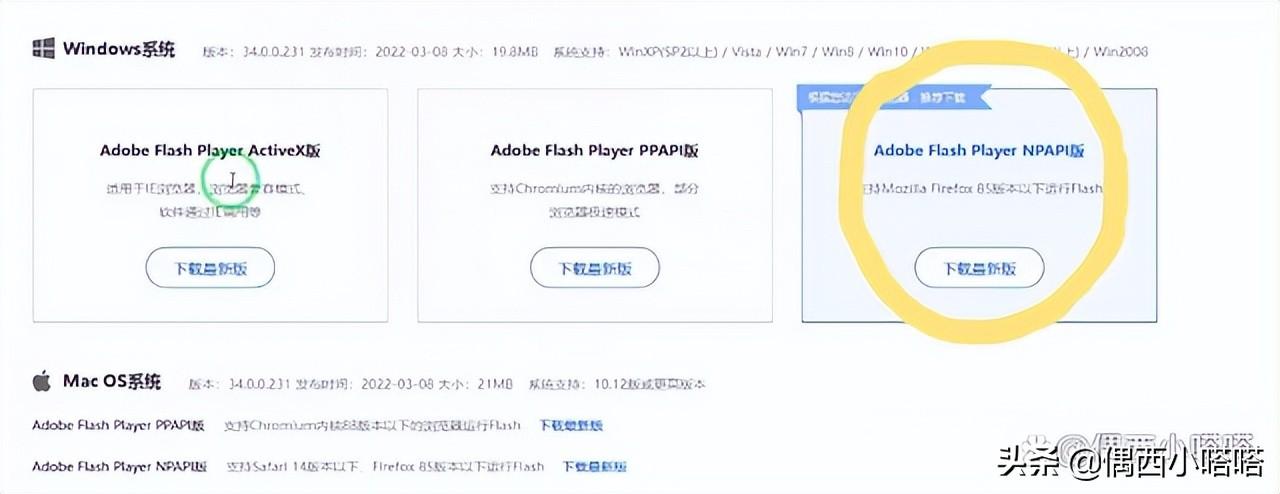Image resolution: width=1280 pixels, height=494 pixels.
Task: Click Mac Adobe Flash Player PPAPI版 row label
Action: click(x=118, y=425)
